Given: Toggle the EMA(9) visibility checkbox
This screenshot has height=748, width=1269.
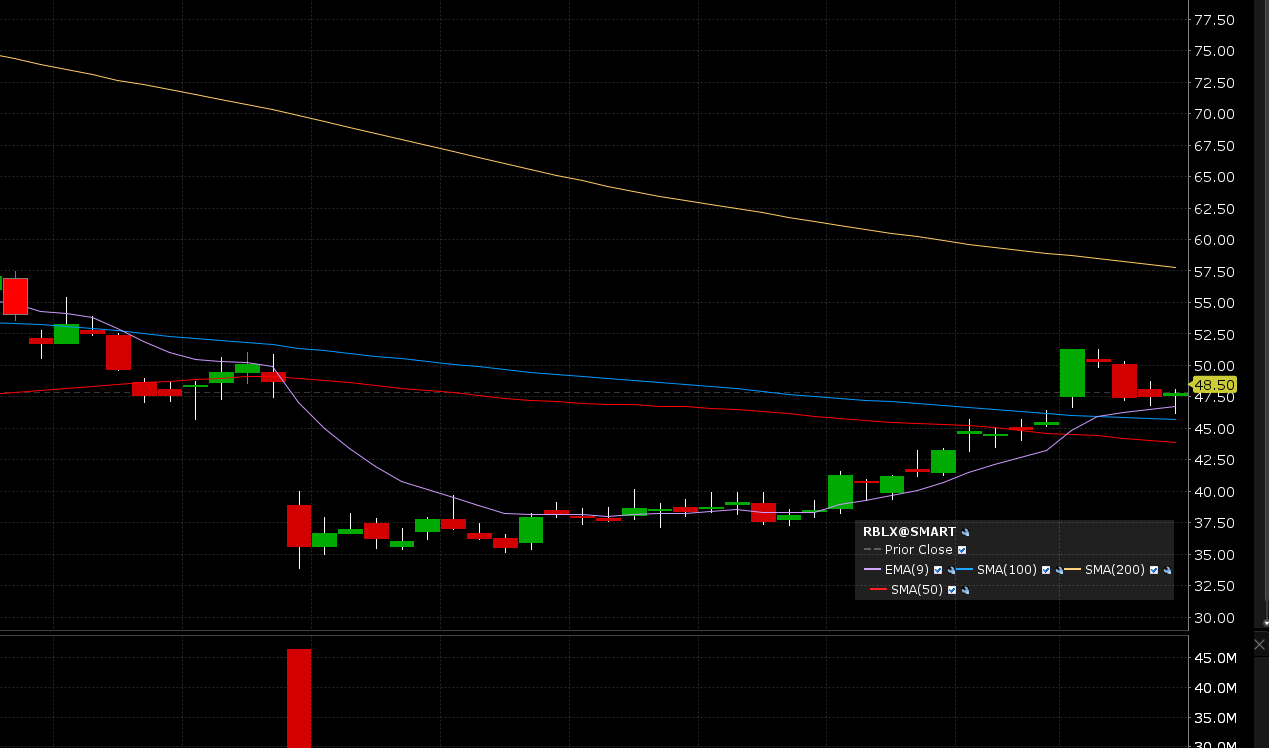Looking at the screenshot, I should click(938, 570).
